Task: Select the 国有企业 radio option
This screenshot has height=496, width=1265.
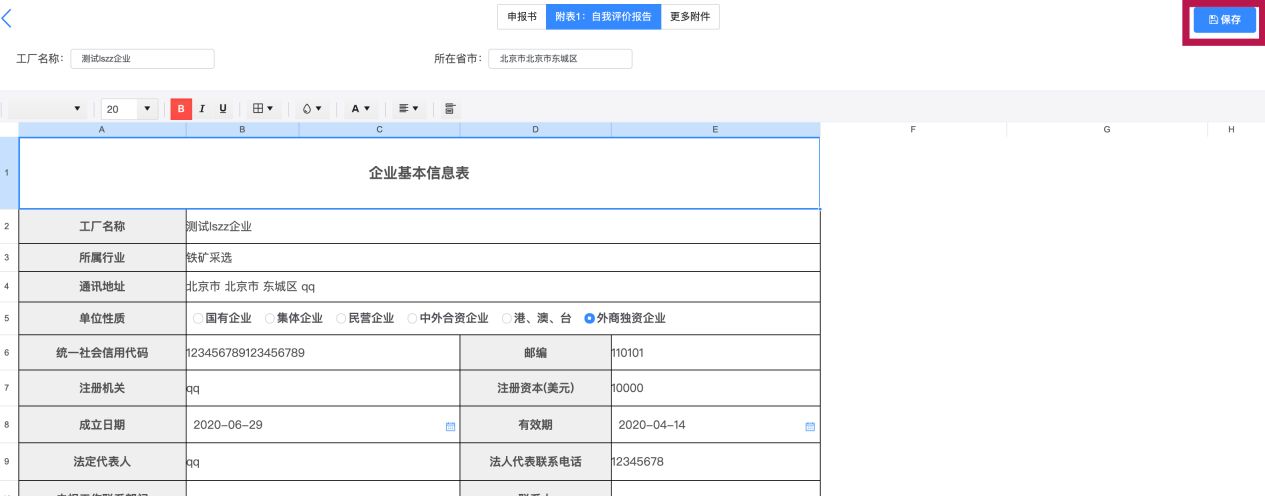Action: pos(198,319)
